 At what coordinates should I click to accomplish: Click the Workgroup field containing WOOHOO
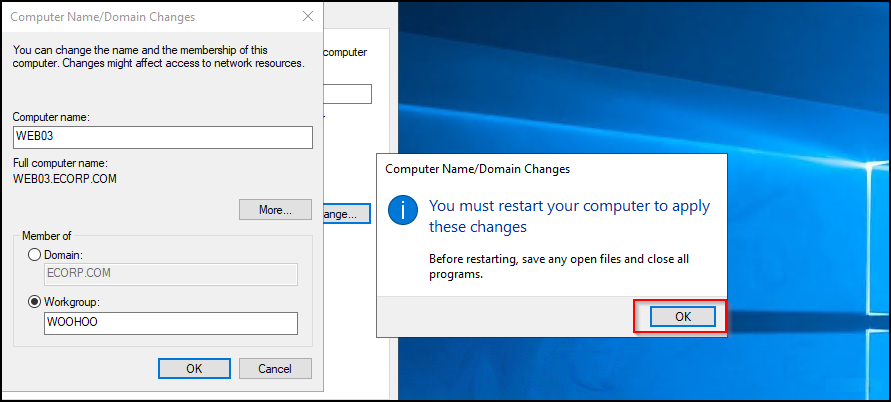click(x=171, y=323)
